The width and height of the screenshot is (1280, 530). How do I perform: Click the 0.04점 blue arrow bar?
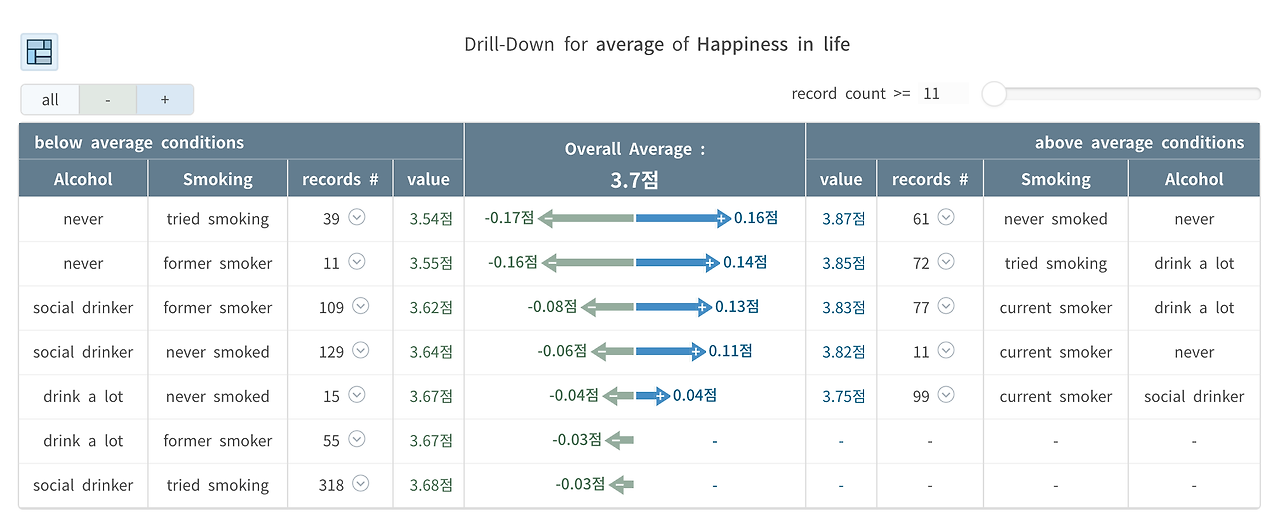pos(653,396)
